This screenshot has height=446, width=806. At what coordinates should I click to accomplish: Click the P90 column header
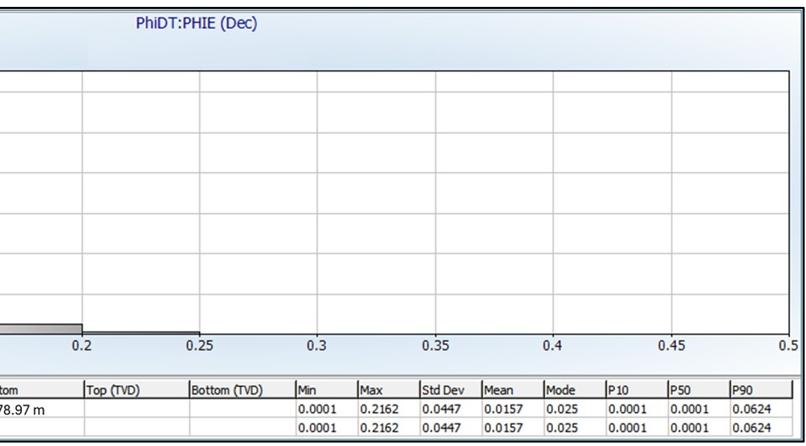tap(761, 390)
